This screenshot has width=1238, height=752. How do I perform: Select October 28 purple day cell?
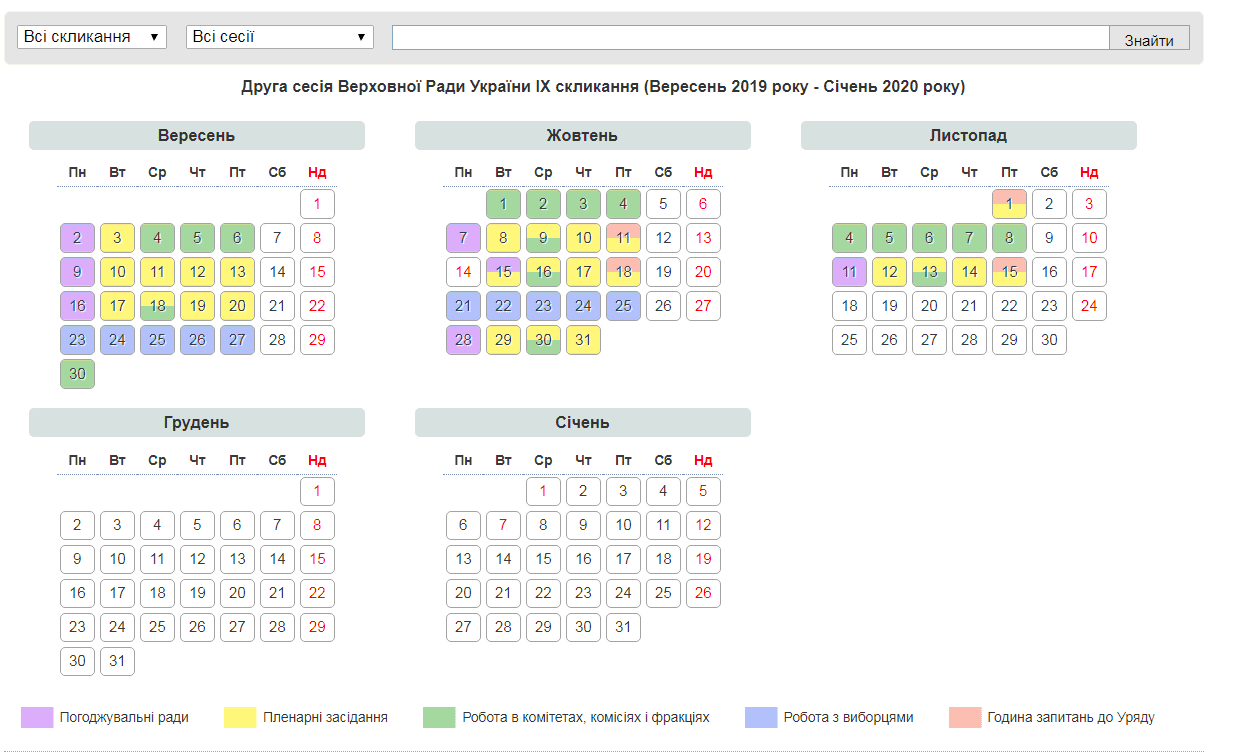(x=463, y=340)
